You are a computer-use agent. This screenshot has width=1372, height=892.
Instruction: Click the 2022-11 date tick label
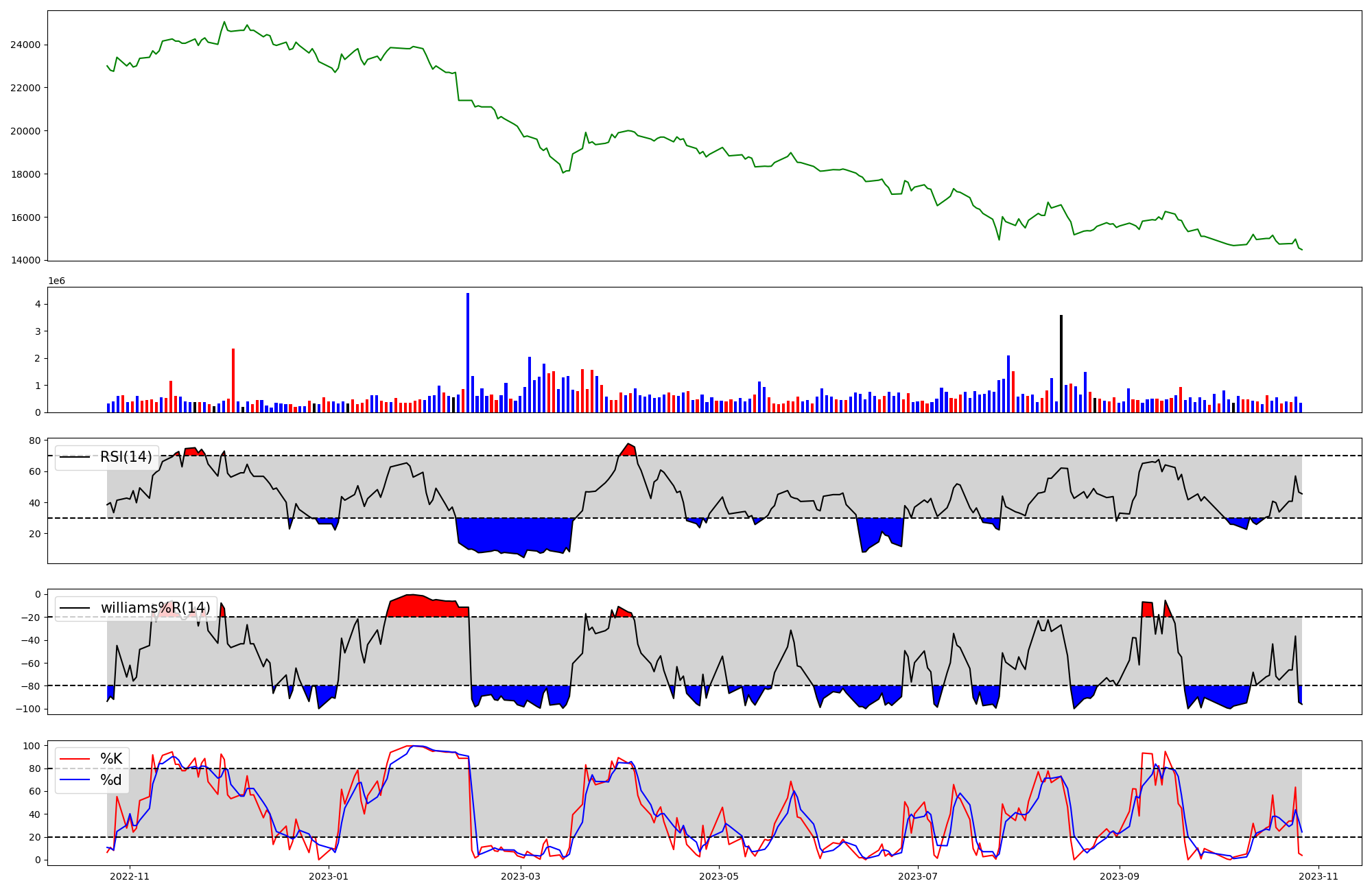(x=130, y=876)
